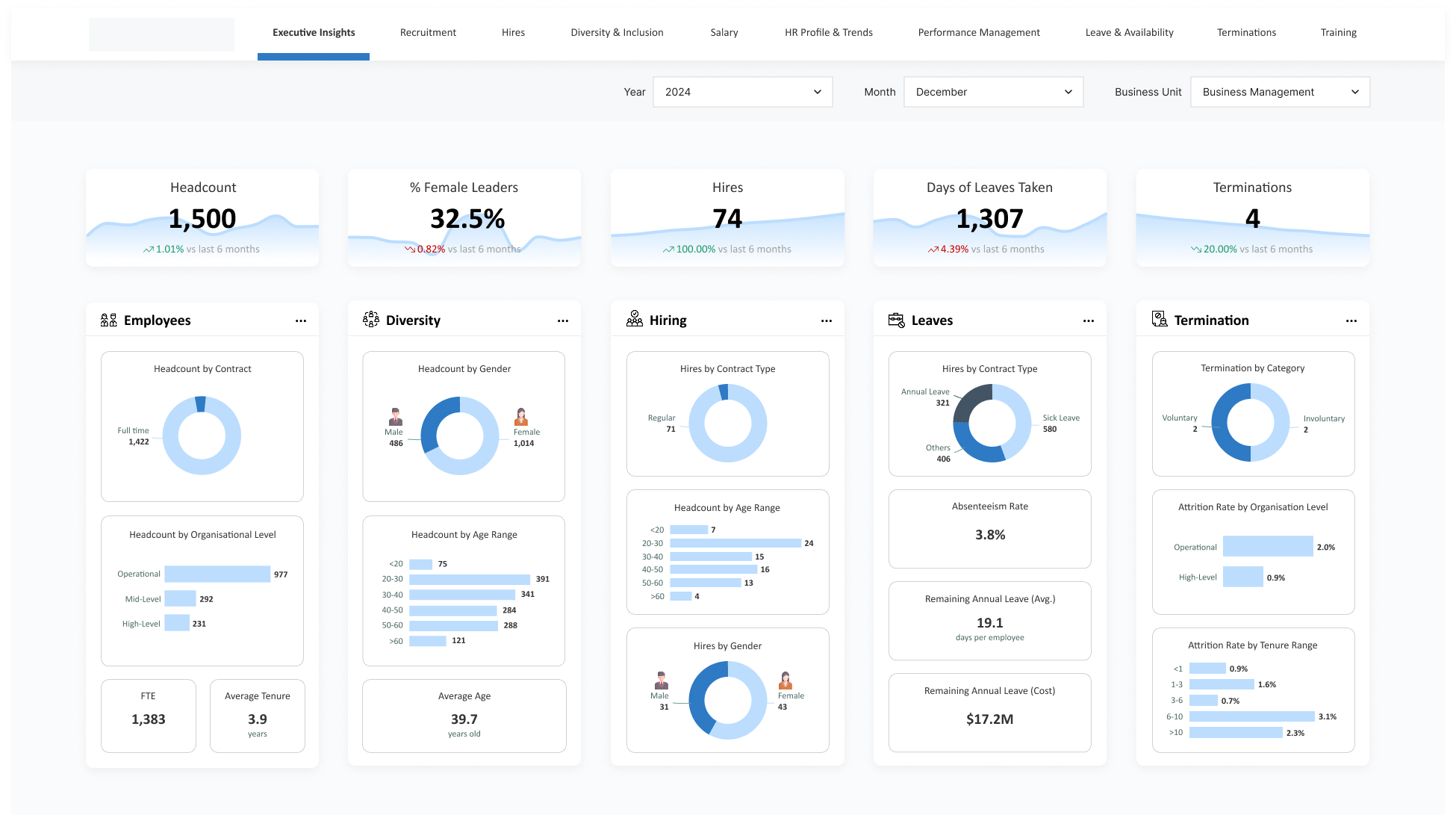Click the Leaves briefcase icon

896,320
